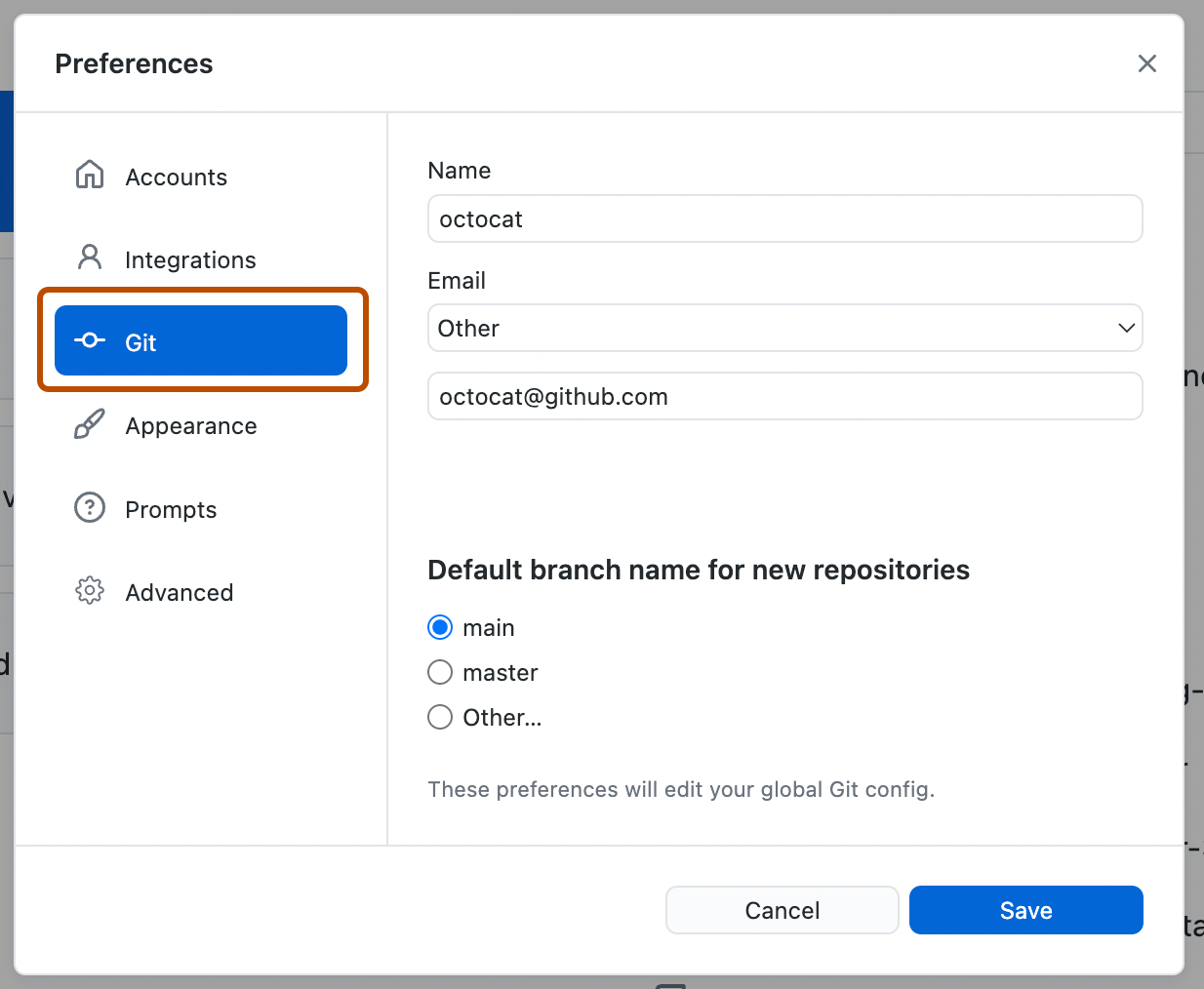Click the Accounts home icon

click(x=90, y=175)
